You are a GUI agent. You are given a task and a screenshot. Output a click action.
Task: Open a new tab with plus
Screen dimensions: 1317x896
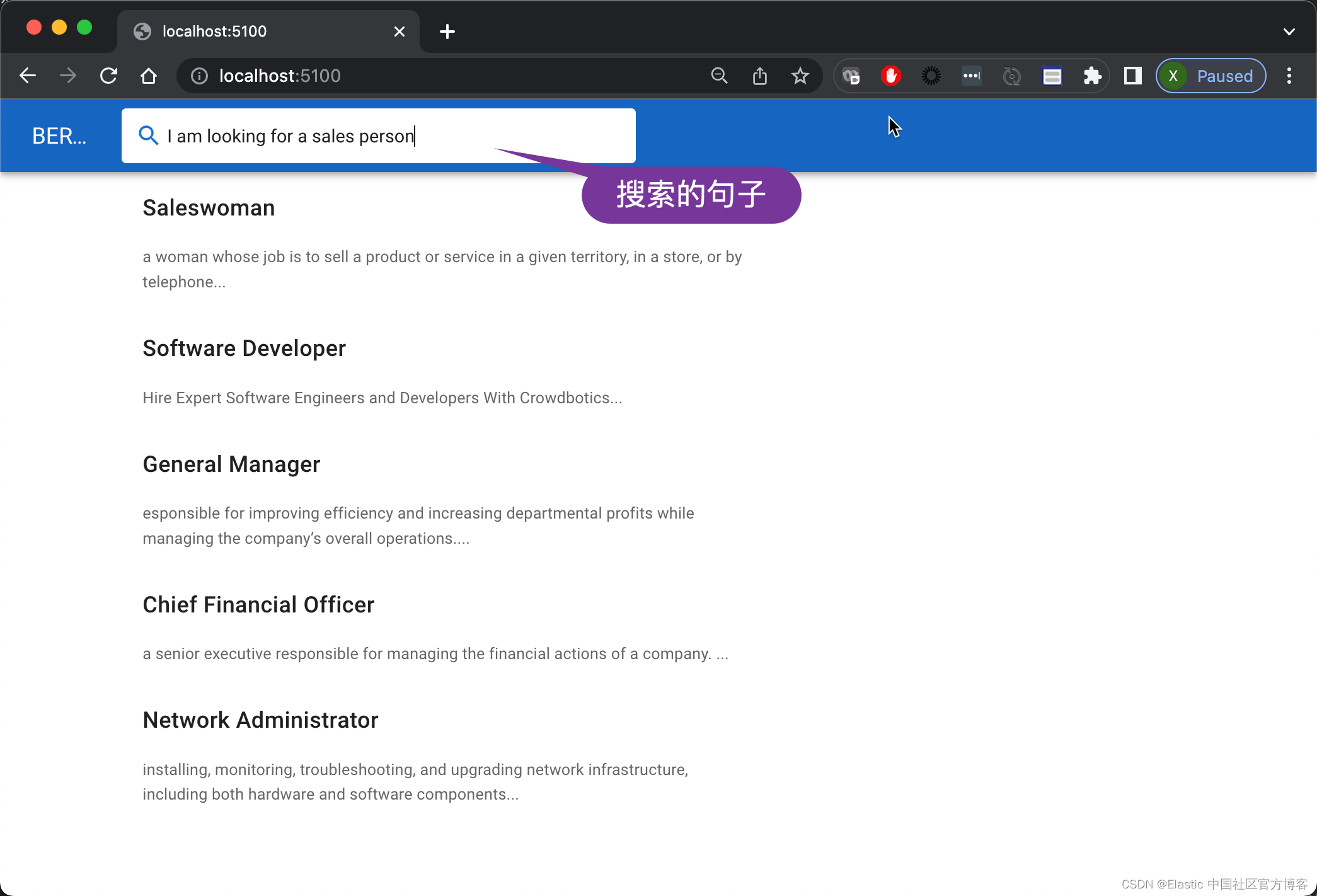point(447,31)
